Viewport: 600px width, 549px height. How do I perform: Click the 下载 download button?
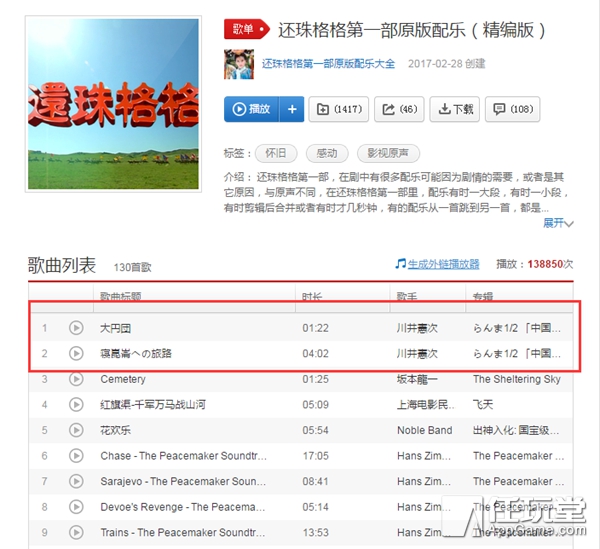pyautogui.click(x=455, y=109)
